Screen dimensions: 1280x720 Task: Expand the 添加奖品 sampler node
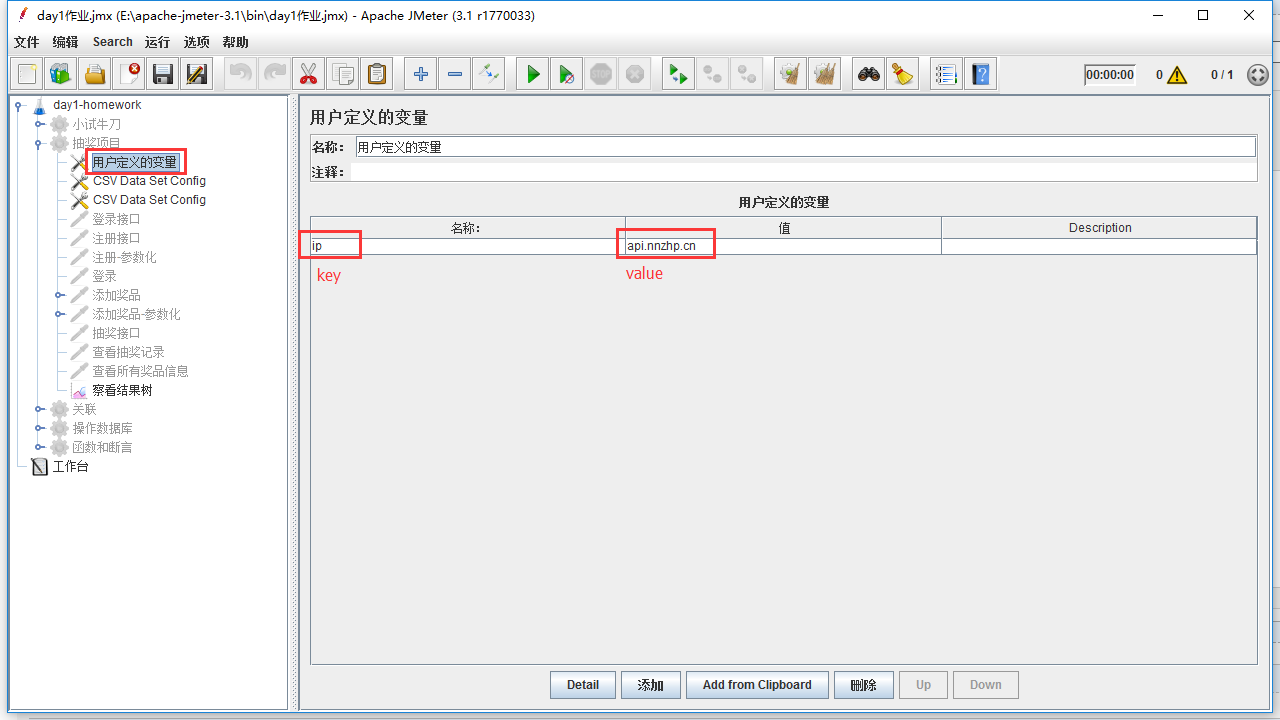point(59,295)
